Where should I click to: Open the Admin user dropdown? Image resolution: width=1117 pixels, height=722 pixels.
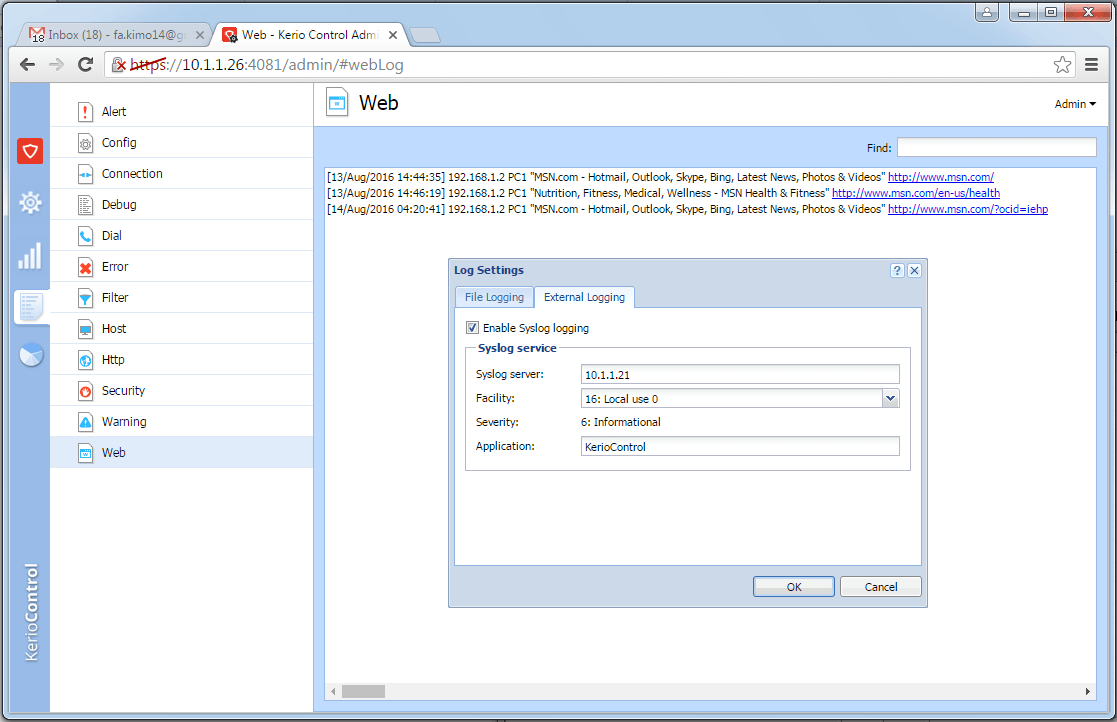(x=1075, y=104)
